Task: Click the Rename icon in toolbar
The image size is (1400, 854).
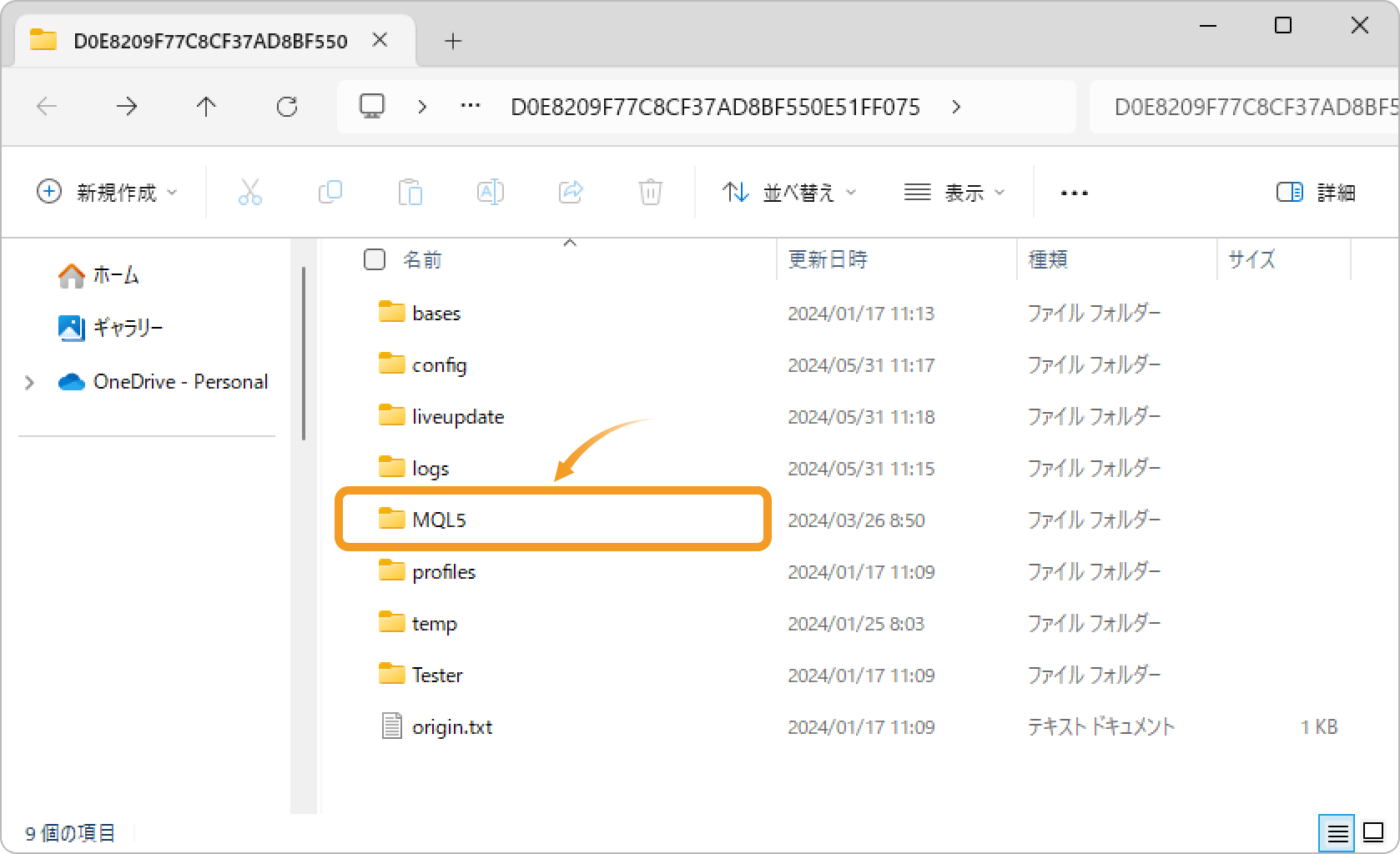Action: 491,193
